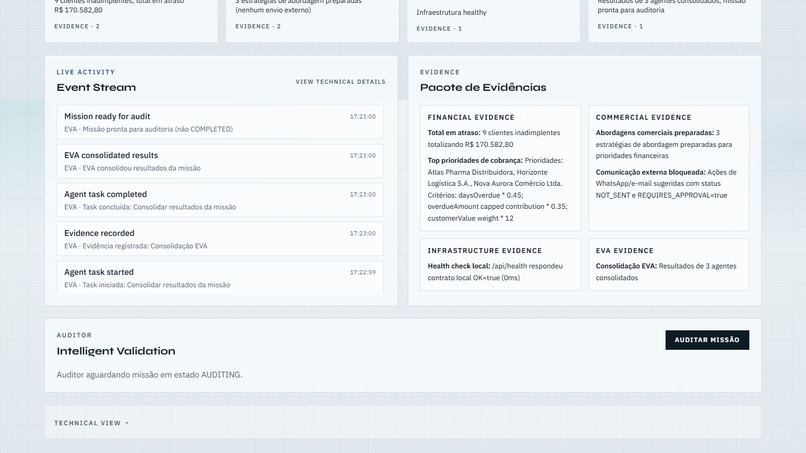Click 'Abordagens comerciais preparadas' text

tap(654, 133)
